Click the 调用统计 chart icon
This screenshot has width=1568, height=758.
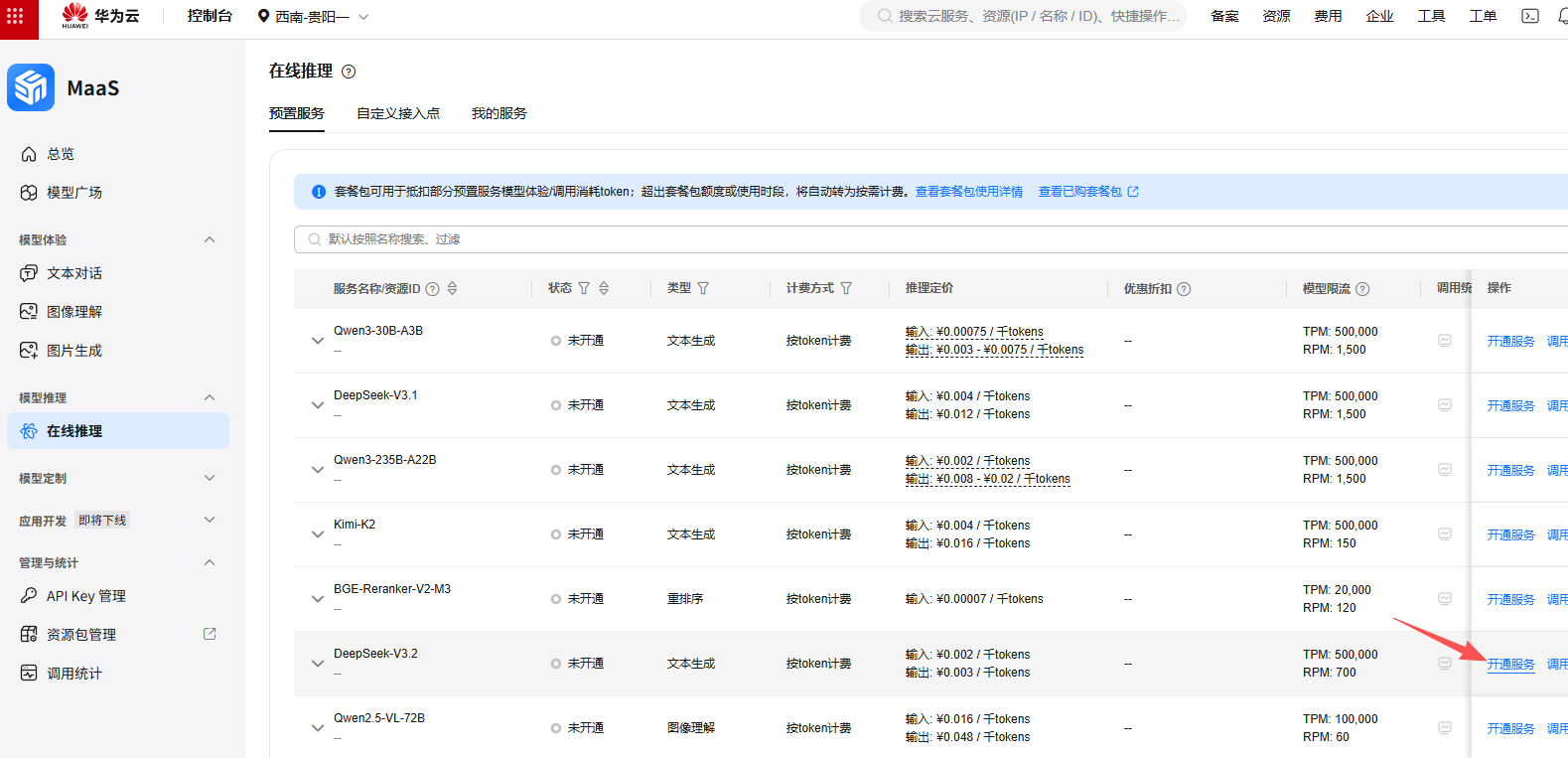click(29, 674)
